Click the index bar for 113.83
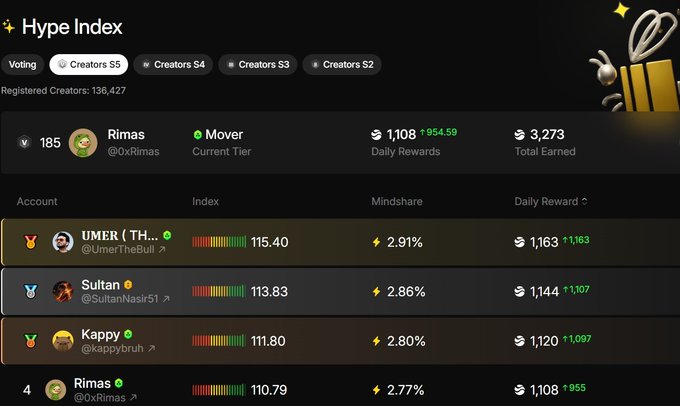 pyautogui.click(x=219, y=291)
